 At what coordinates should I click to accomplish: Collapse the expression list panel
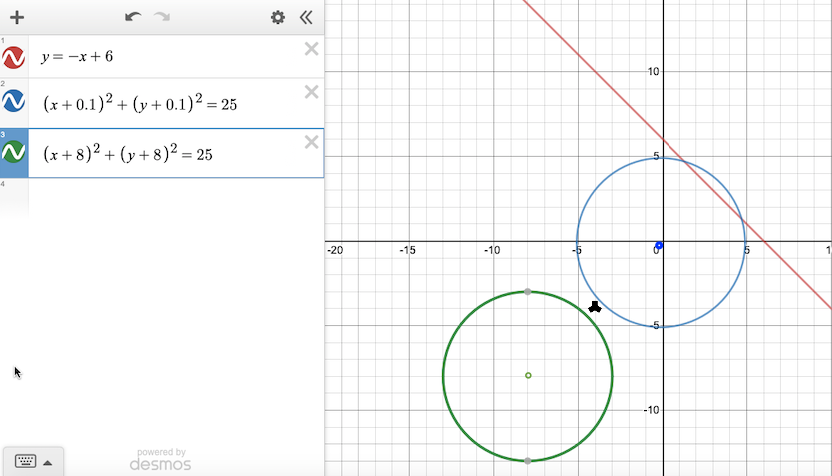(306, 17)
